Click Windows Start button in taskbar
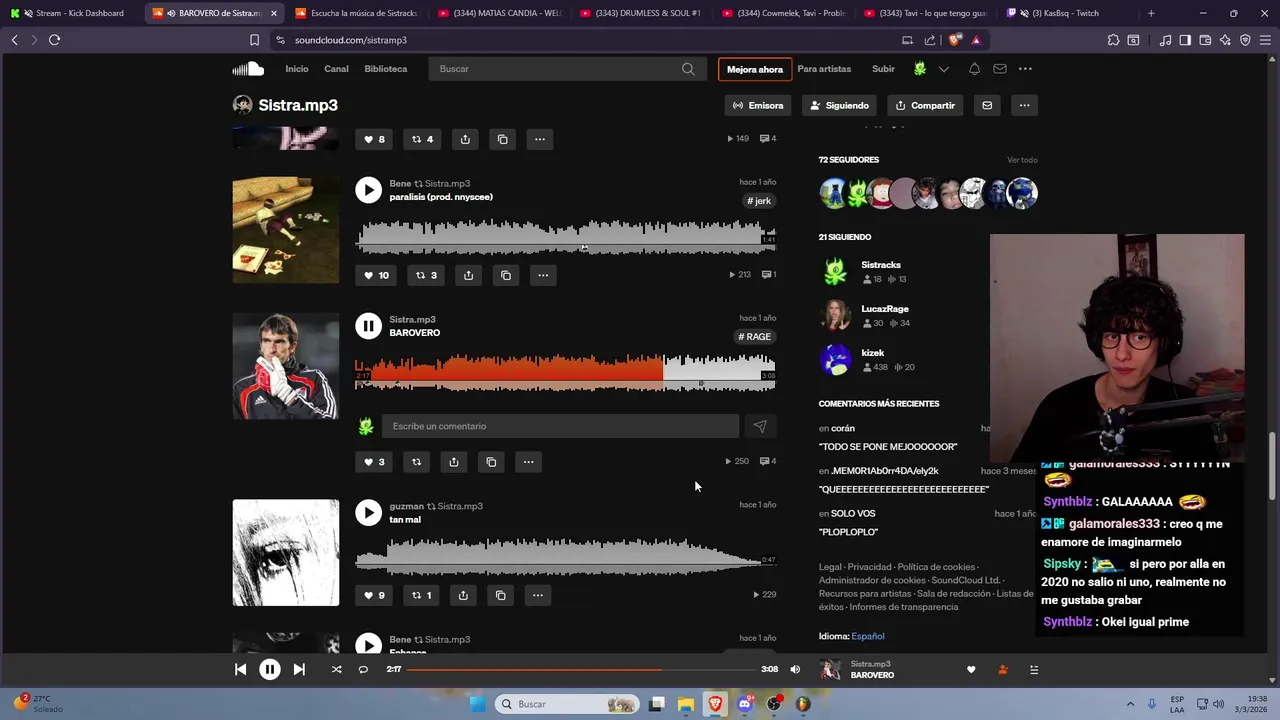 pyautogui.click(x=478, y=704)
